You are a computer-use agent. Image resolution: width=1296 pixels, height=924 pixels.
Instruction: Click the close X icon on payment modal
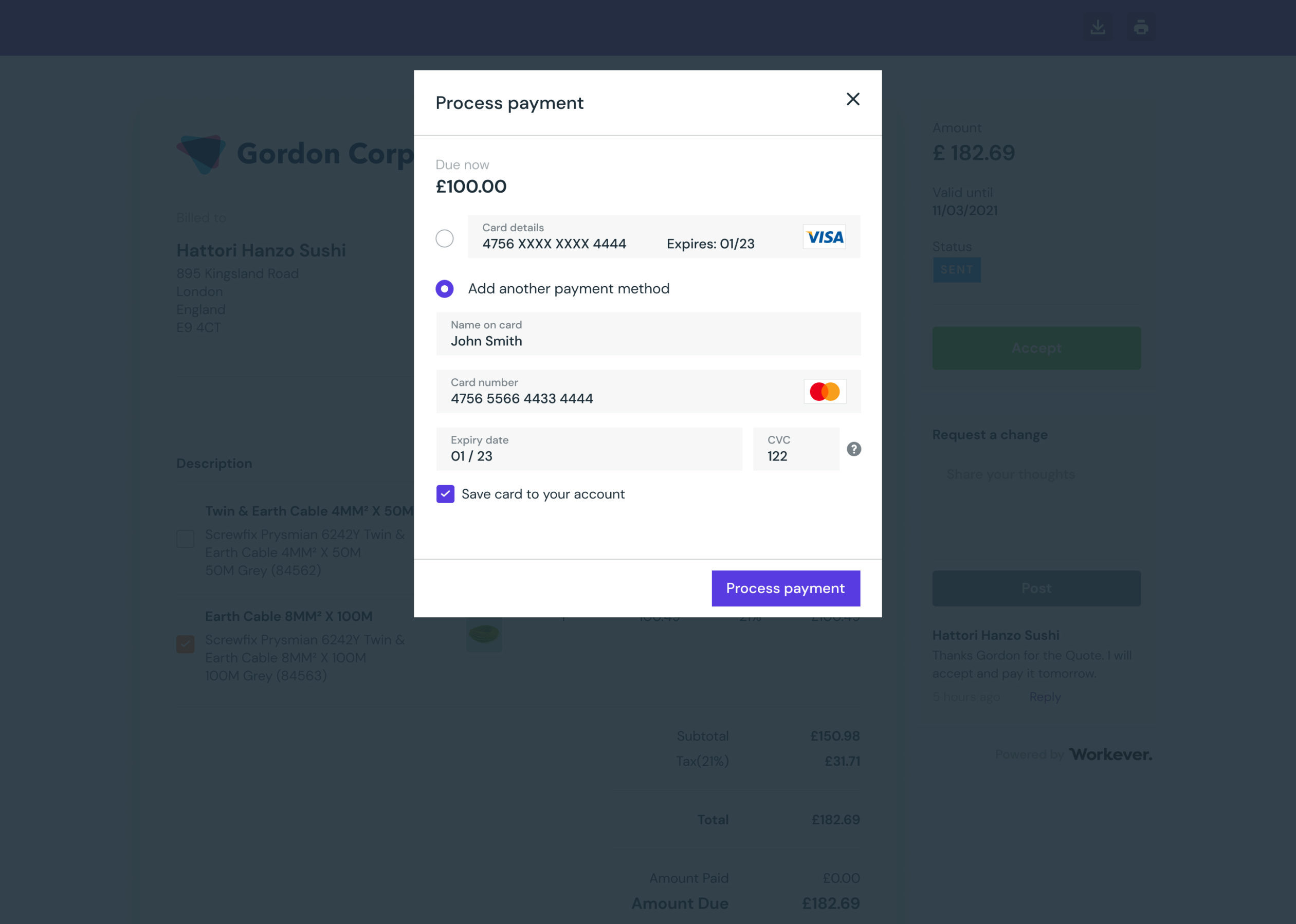(853, 99)
